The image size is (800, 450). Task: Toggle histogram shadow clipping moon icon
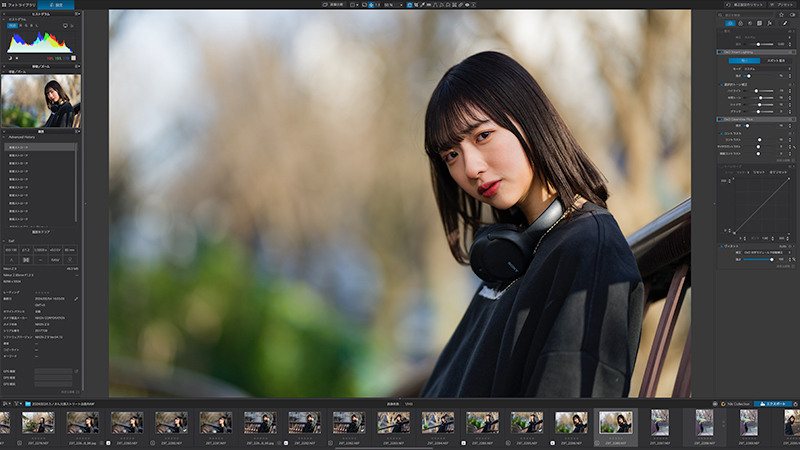pos(10,58)
